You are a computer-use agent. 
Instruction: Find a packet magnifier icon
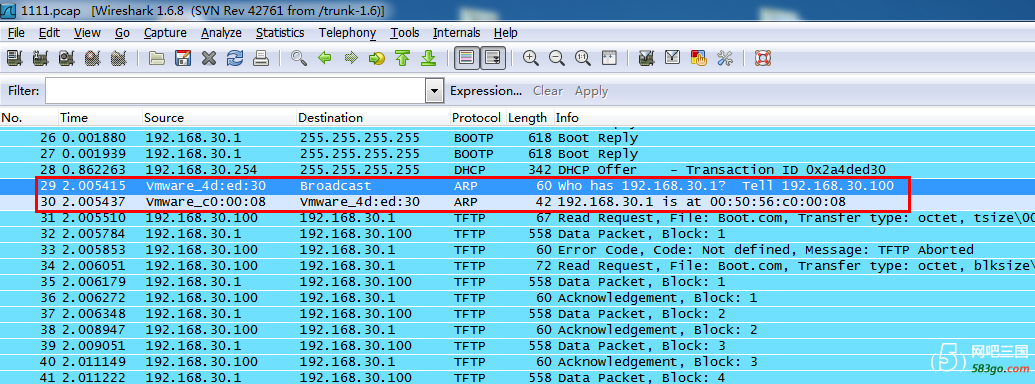tap(299, 58)
